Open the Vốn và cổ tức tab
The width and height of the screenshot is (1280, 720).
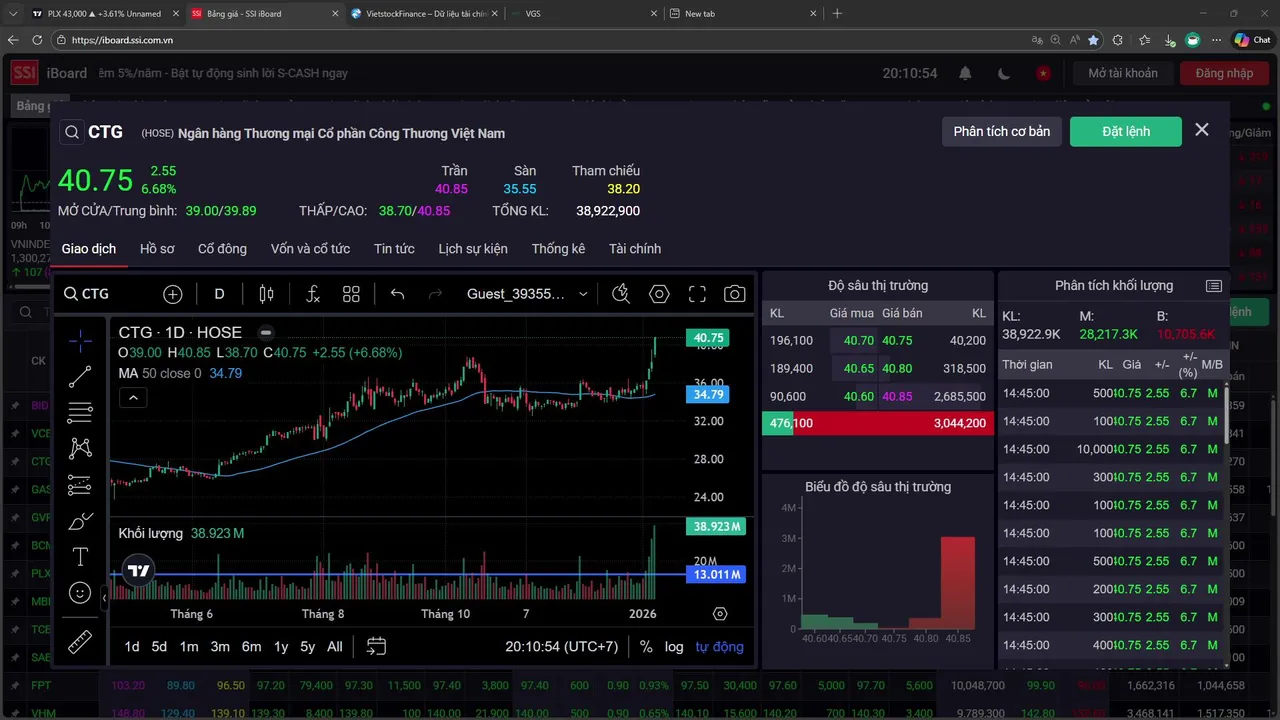310,249
